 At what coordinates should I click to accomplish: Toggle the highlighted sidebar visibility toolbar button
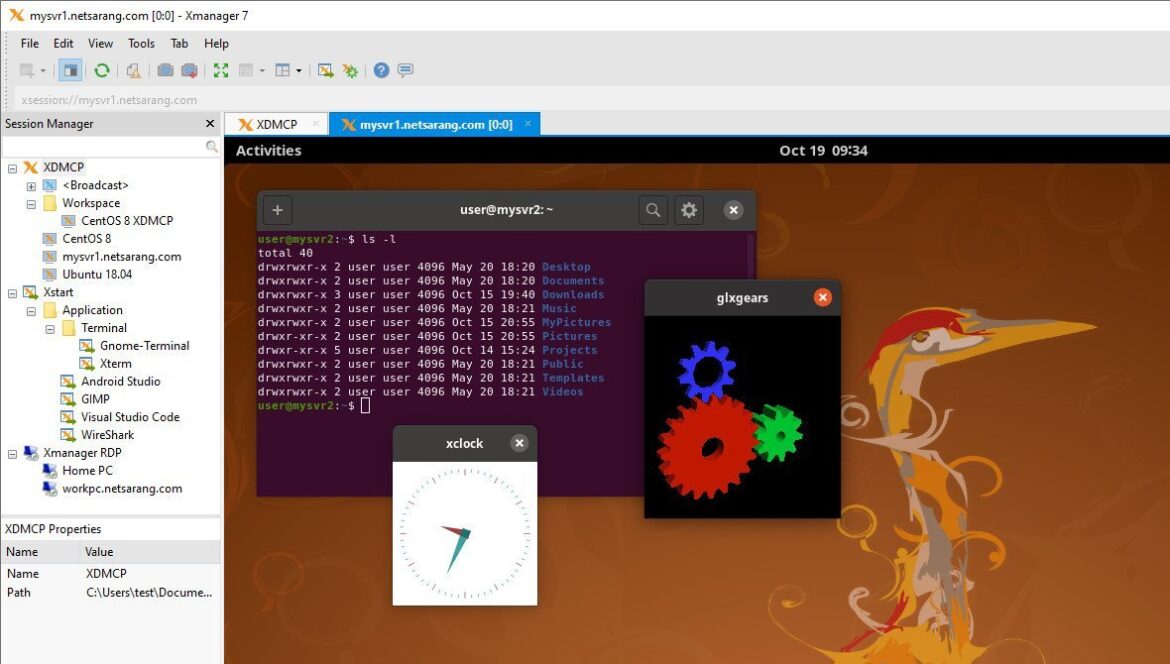[69, 70]
